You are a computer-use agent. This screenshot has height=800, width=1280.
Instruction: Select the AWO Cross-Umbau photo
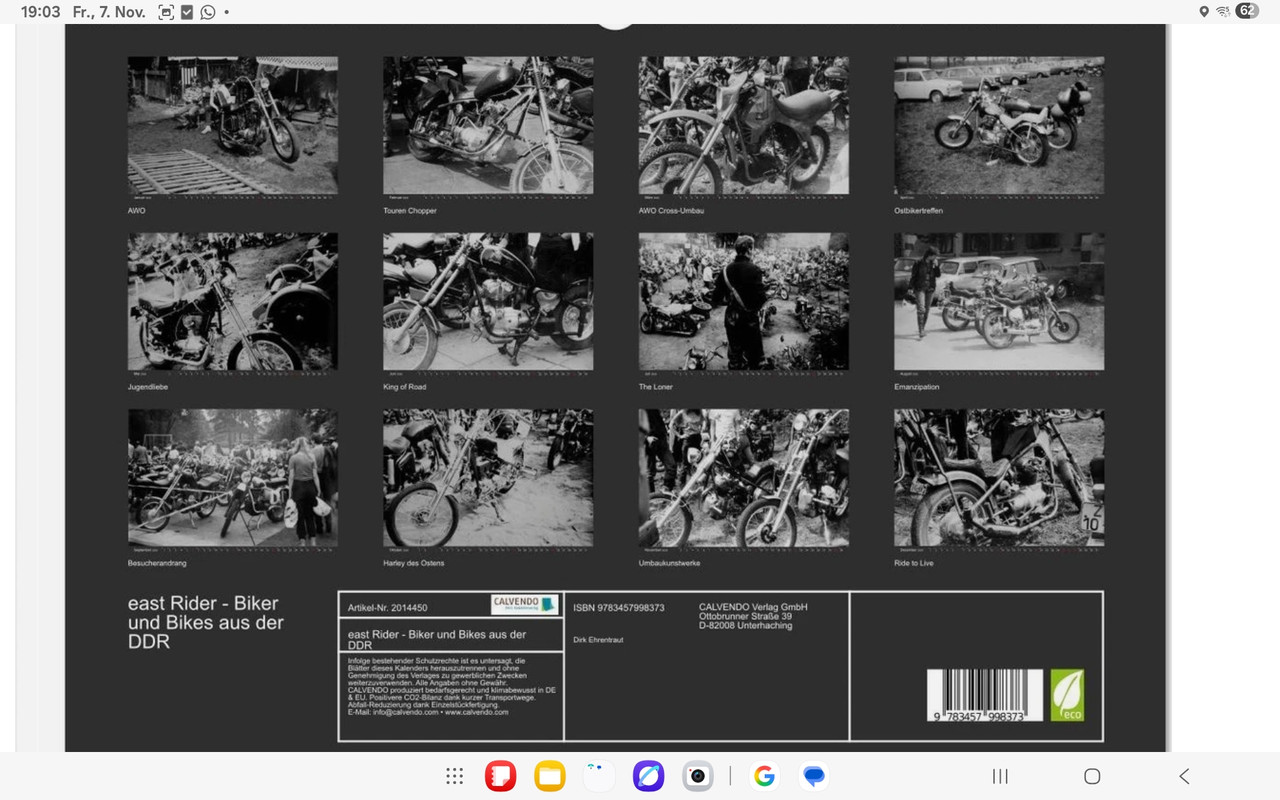pos(744,125)
